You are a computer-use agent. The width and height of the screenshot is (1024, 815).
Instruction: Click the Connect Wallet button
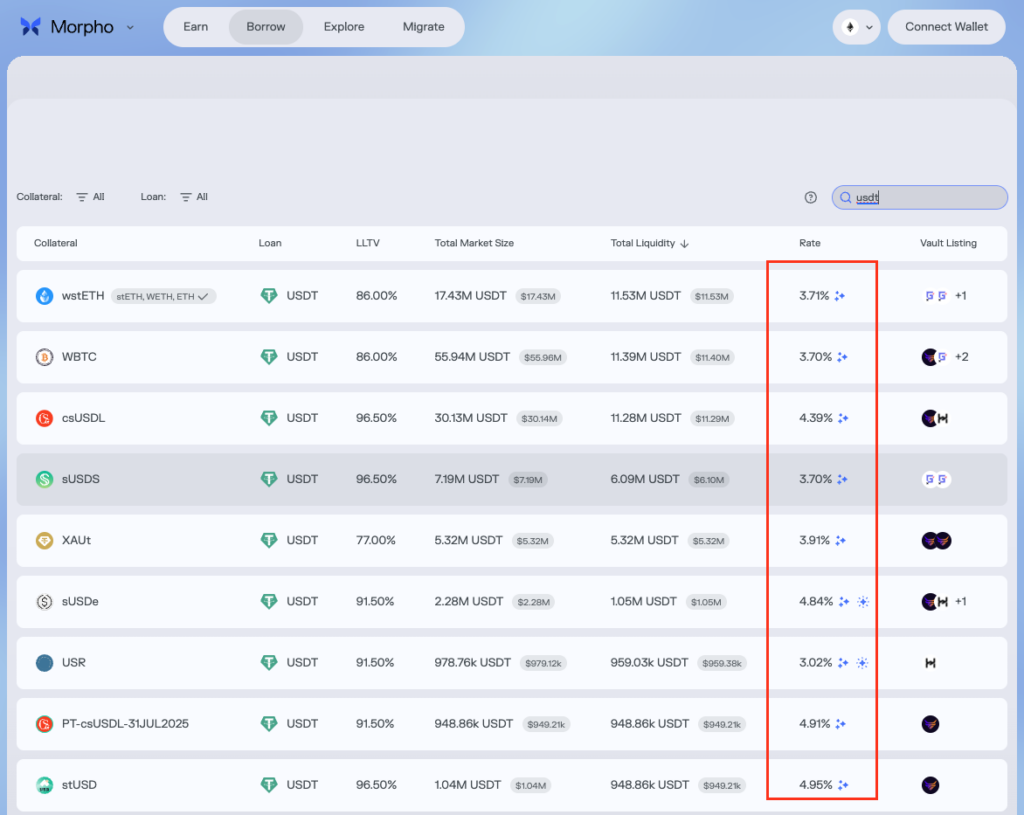tap(946, 27)
